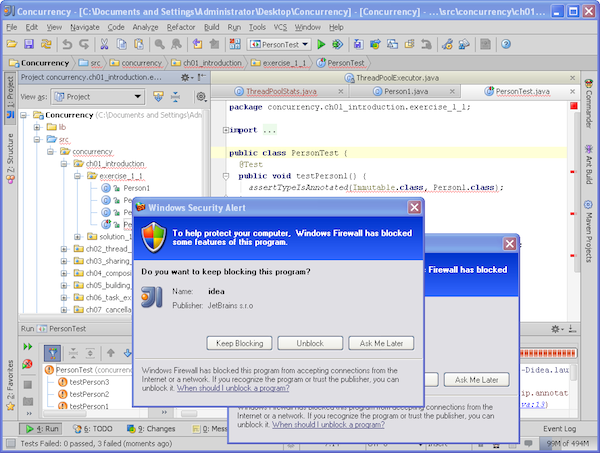This screenshot has width=600, height=453.
Task: Click the Synchronize toolbar icon
Action: click(46, 44)
